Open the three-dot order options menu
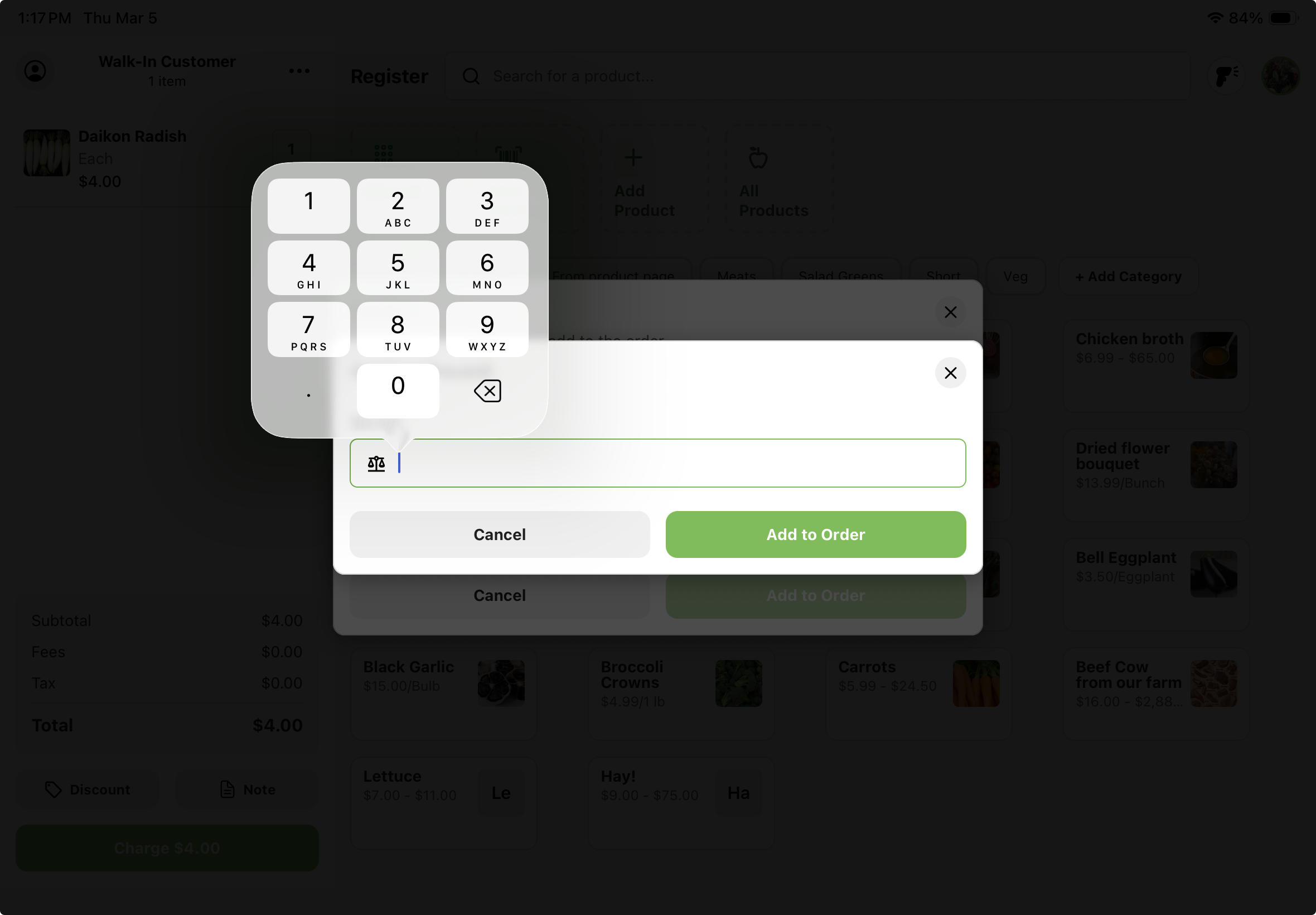1316x915 pixels. click(x=299, y=71)
